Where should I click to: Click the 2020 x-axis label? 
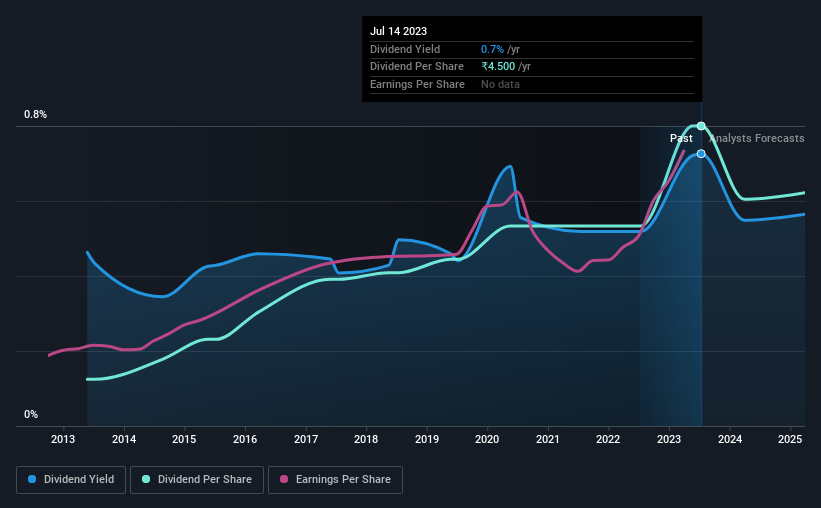pyautogui.click(x=487, y=439)
